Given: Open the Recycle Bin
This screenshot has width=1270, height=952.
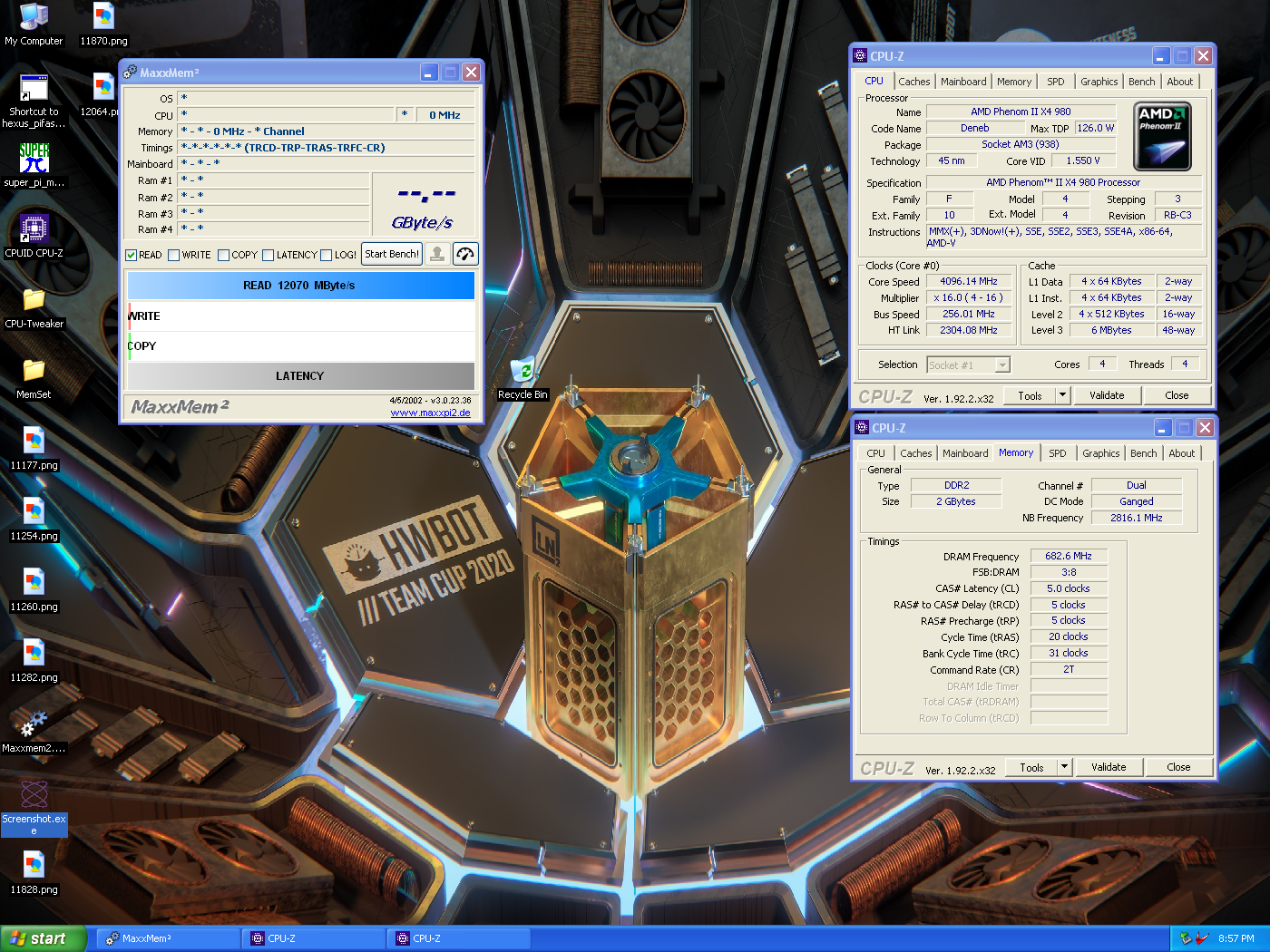Looking at the screenshot, I should pos(523,379).
